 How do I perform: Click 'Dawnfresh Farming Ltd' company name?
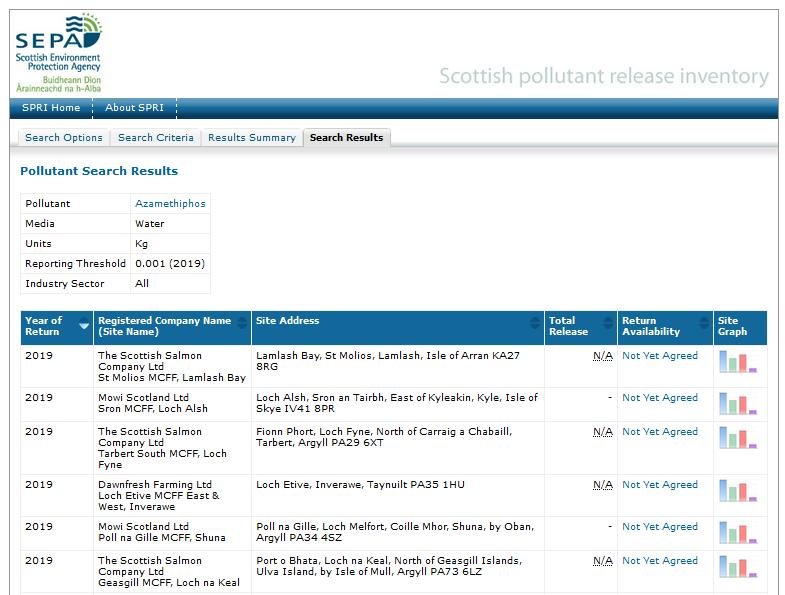(155, 485)
